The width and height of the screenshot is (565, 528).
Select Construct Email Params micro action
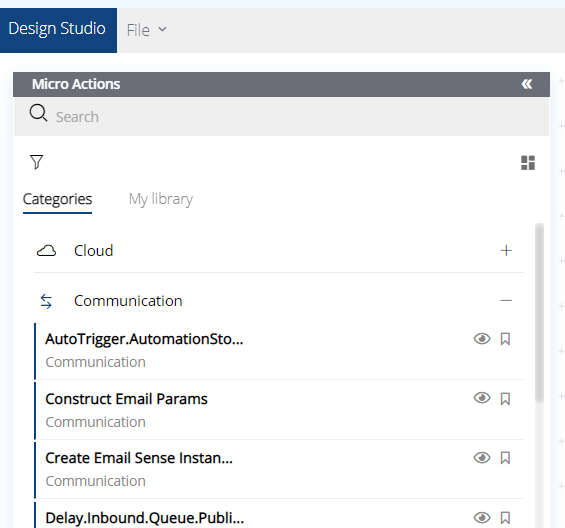[279, 410]
